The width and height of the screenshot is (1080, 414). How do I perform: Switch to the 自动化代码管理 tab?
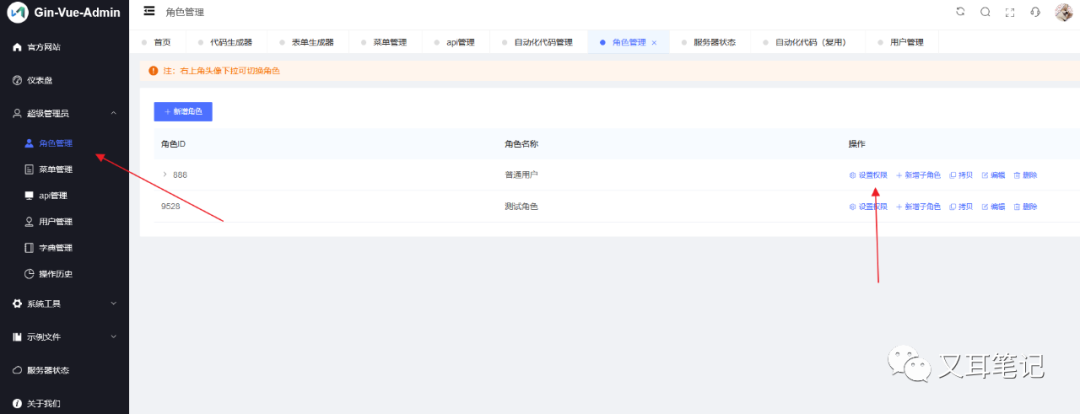click(x=539, y=42)
